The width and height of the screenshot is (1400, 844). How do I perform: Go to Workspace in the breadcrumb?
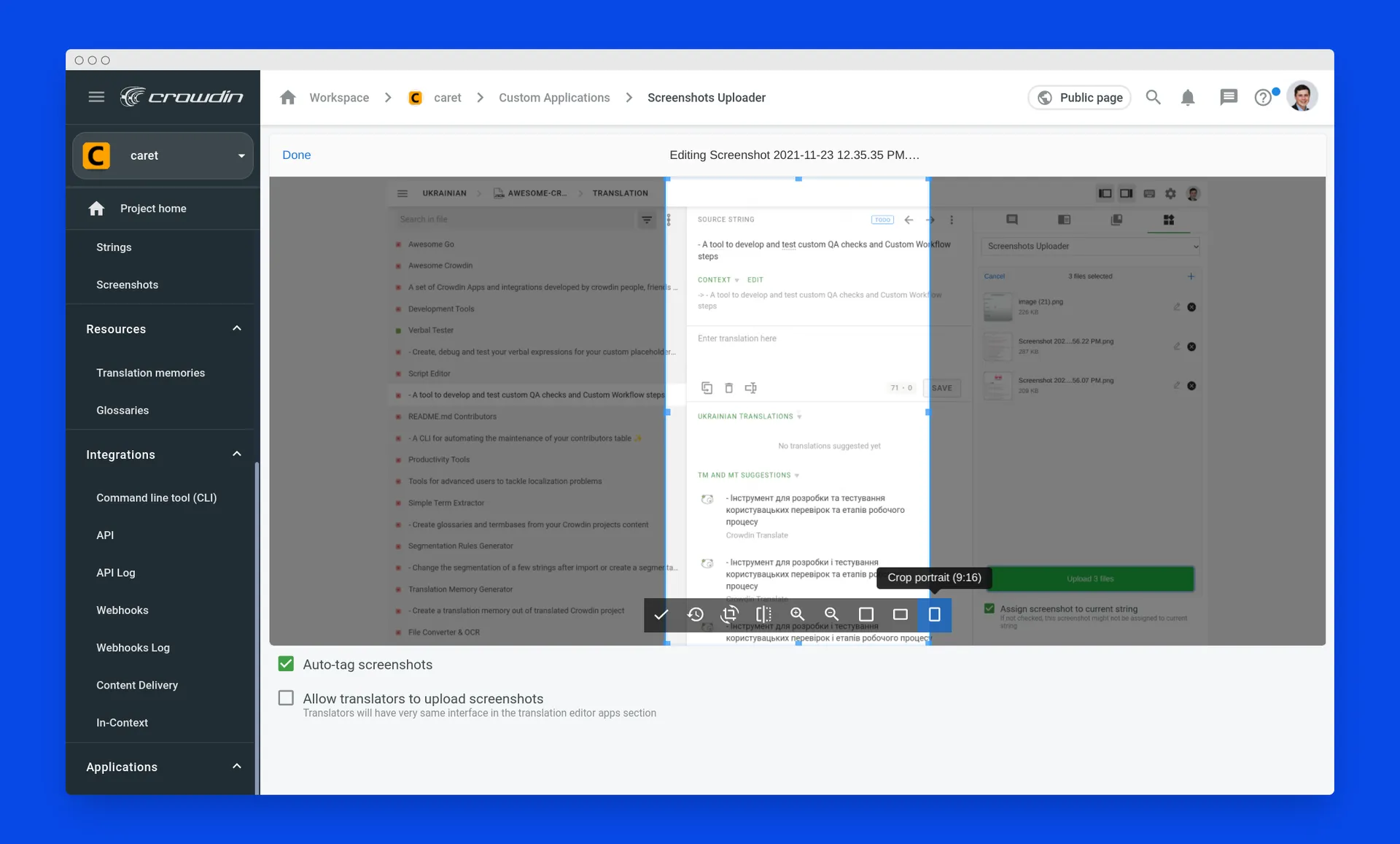339,98
